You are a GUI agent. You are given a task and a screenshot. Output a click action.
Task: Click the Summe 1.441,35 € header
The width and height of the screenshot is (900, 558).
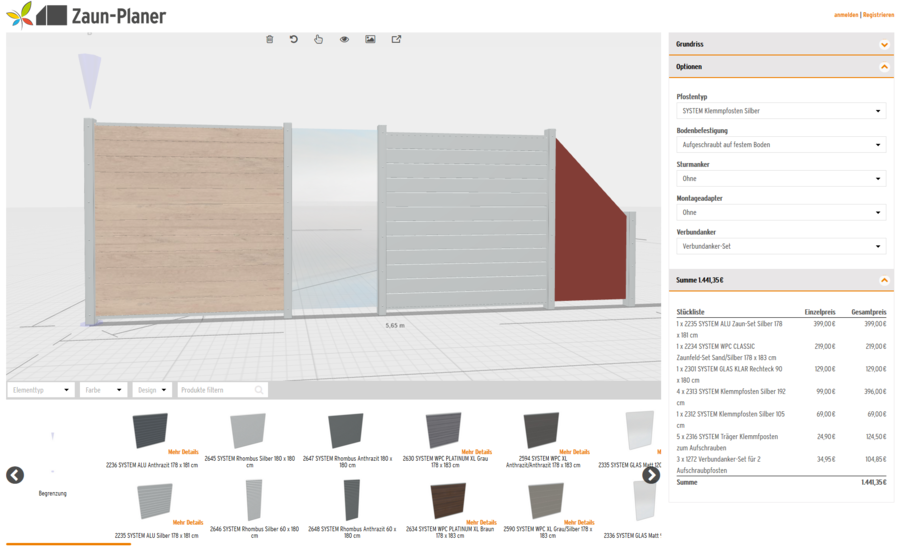click(x=781, y=280)
